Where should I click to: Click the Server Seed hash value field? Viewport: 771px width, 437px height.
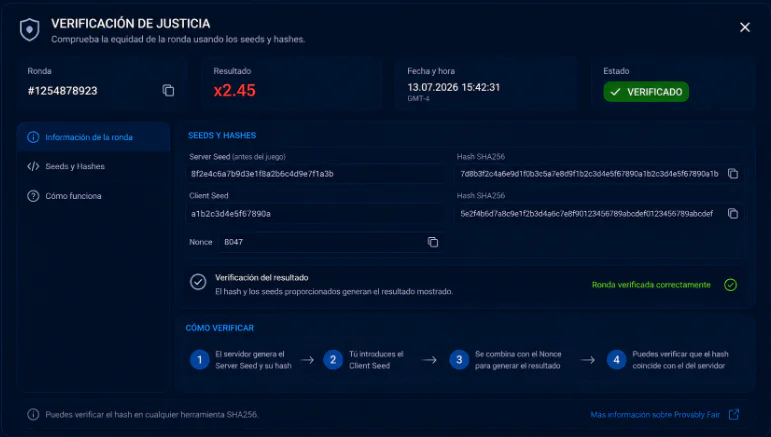pyautogui.click(x=598, y=174)
